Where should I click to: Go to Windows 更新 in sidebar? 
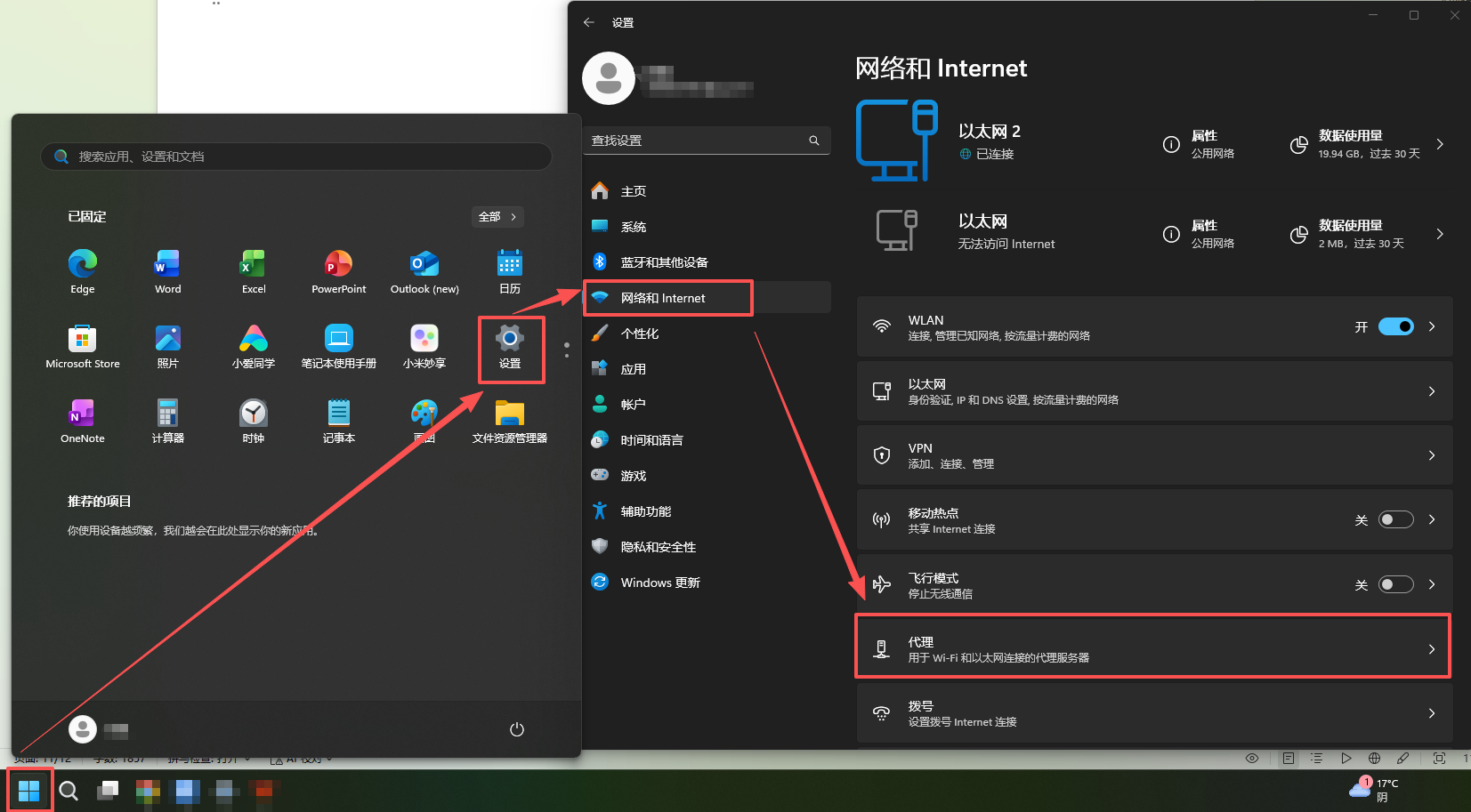659,583
